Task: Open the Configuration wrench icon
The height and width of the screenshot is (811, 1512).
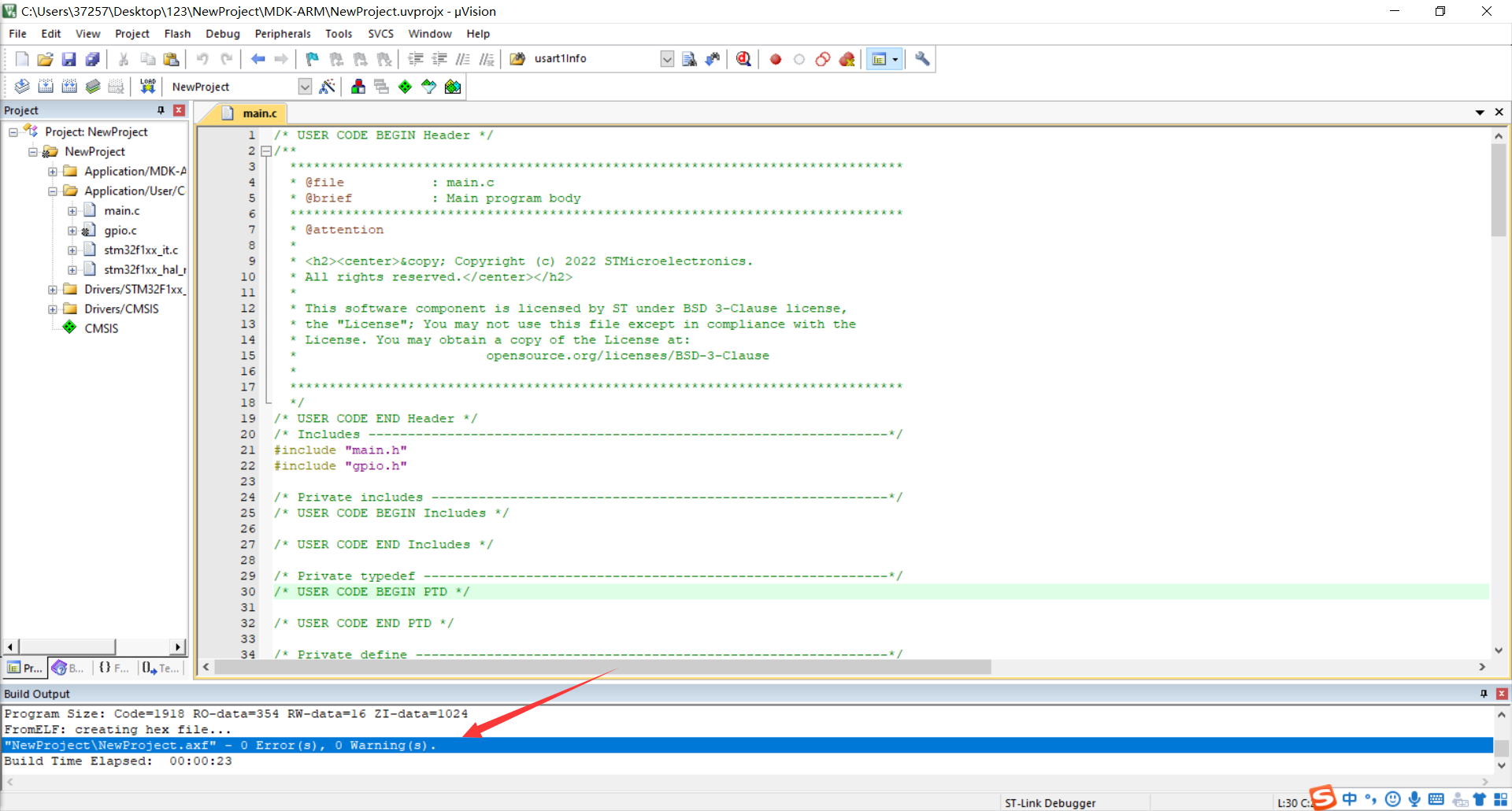Action: (x=922, y=59)
